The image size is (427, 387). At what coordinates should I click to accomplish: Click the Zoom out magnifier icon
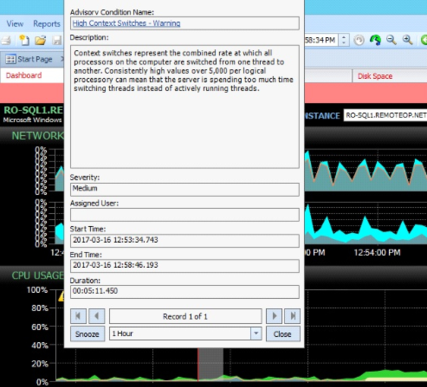(391, 40)
